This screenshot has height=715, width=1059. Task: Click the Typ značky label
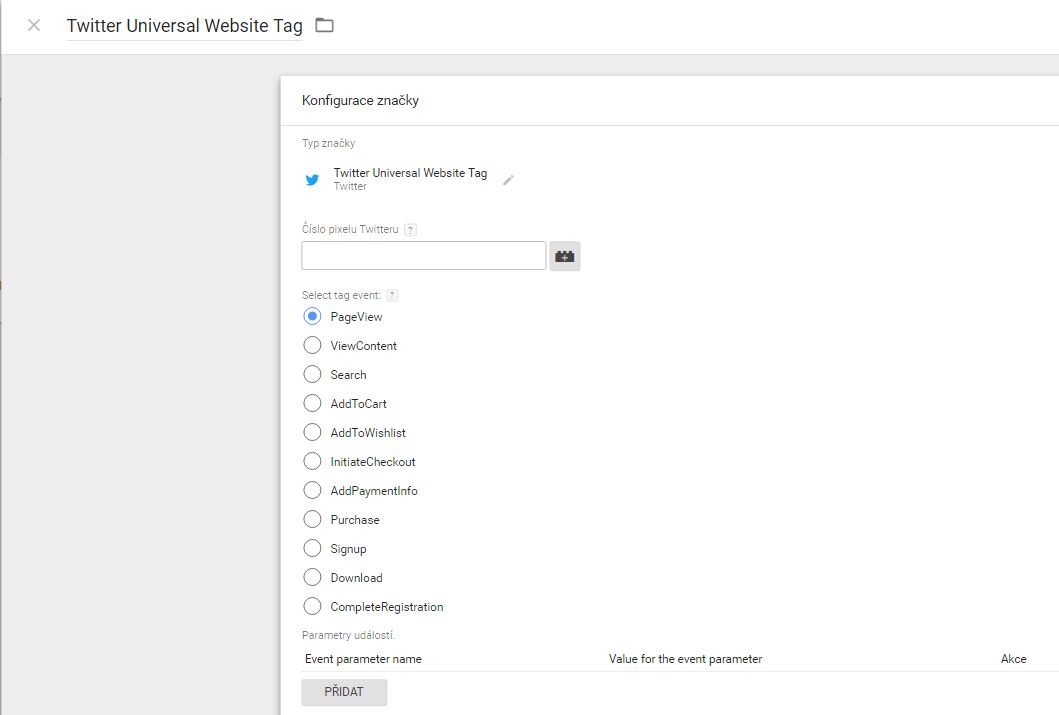pyautogui.click(x=328, y=143)
